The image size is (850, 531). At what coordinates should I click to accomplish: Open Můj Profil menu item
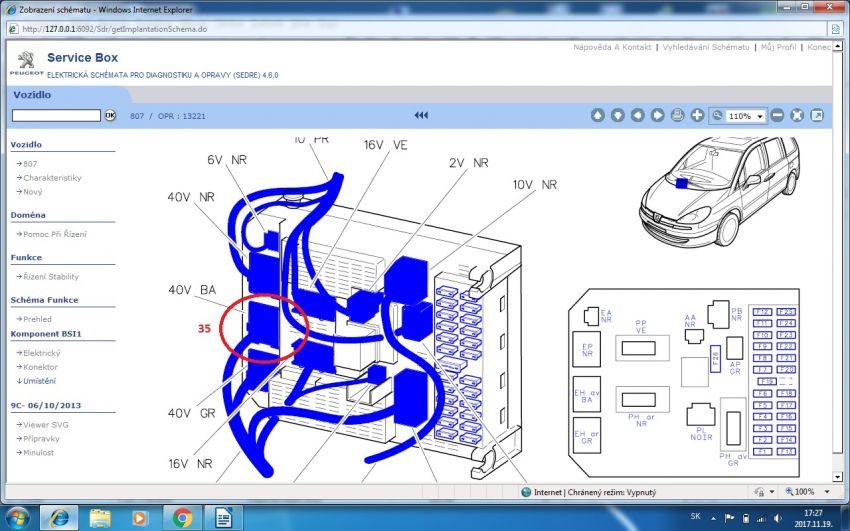click(778, 47)
